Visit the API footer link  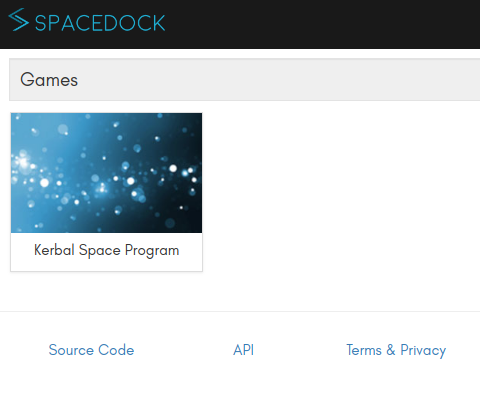point(243,350)
